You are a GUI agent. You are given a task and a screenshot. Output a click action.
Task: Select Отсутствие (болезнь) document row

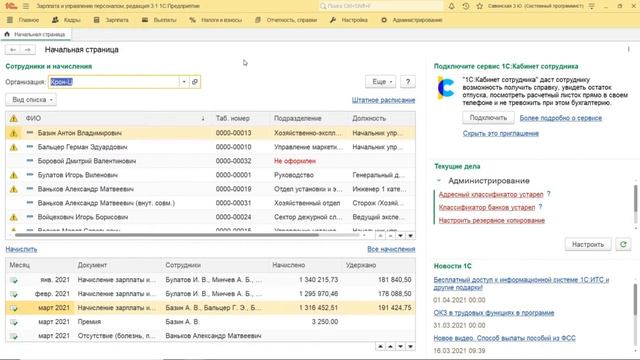pyautogui.click(x=211, y=336)
